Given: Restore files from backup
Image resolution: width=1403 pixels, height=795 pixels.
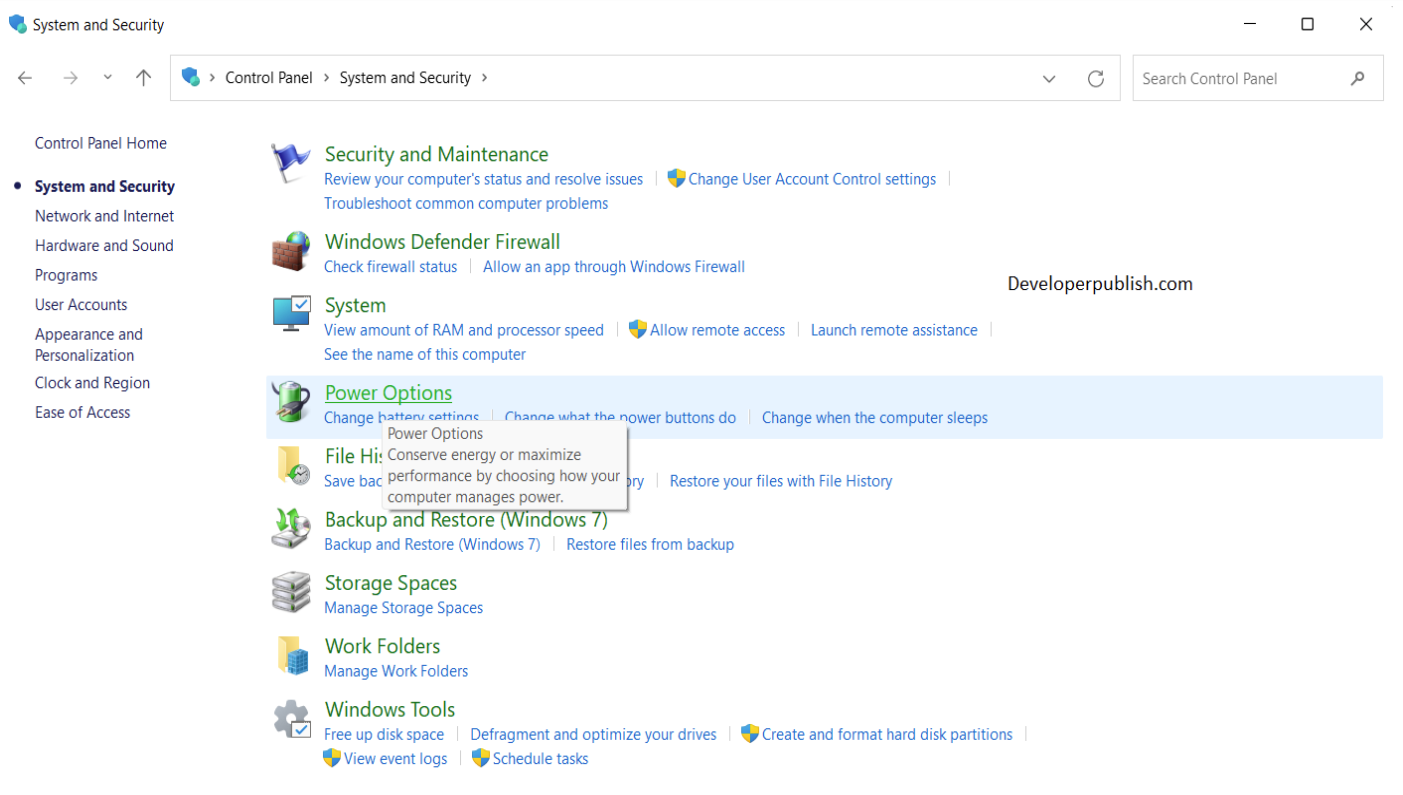Looking at the screenshot, I should point(650,544).
